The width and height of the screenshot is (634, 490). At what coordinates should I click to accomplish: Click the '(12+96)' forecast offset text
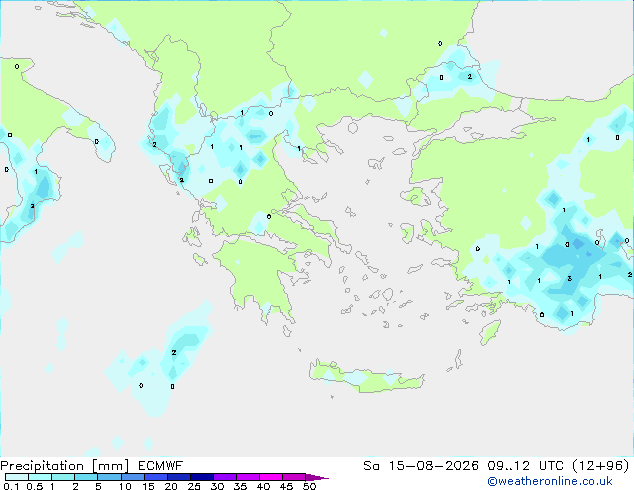600,465
